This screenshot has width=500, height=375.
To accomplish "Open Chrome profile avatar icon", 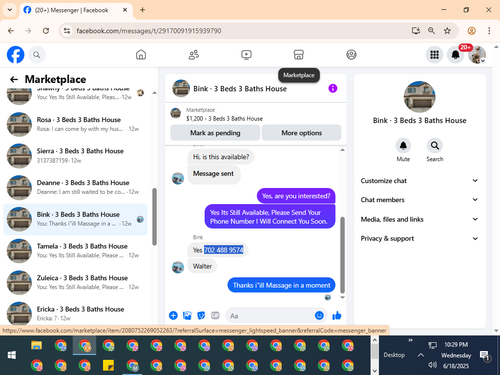I will click(471, 31).
